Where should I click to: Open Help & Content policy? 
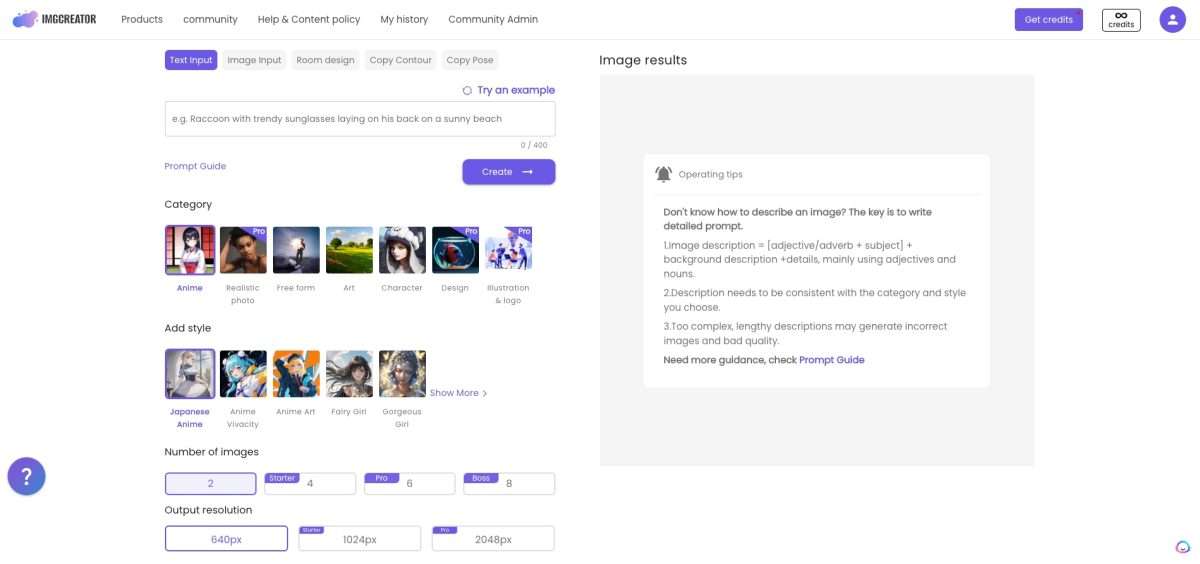pyautogui.click(x=309, y=19)
